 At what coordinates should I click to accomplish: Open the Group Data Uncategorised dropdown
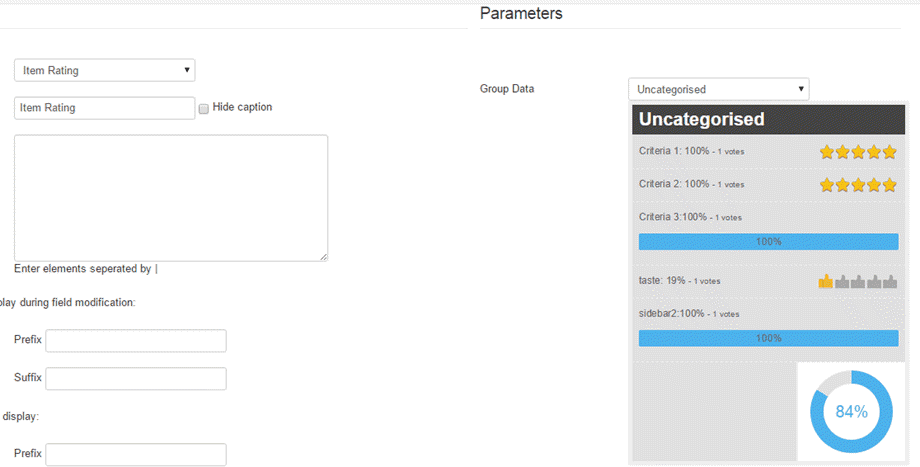click(718, 89)
